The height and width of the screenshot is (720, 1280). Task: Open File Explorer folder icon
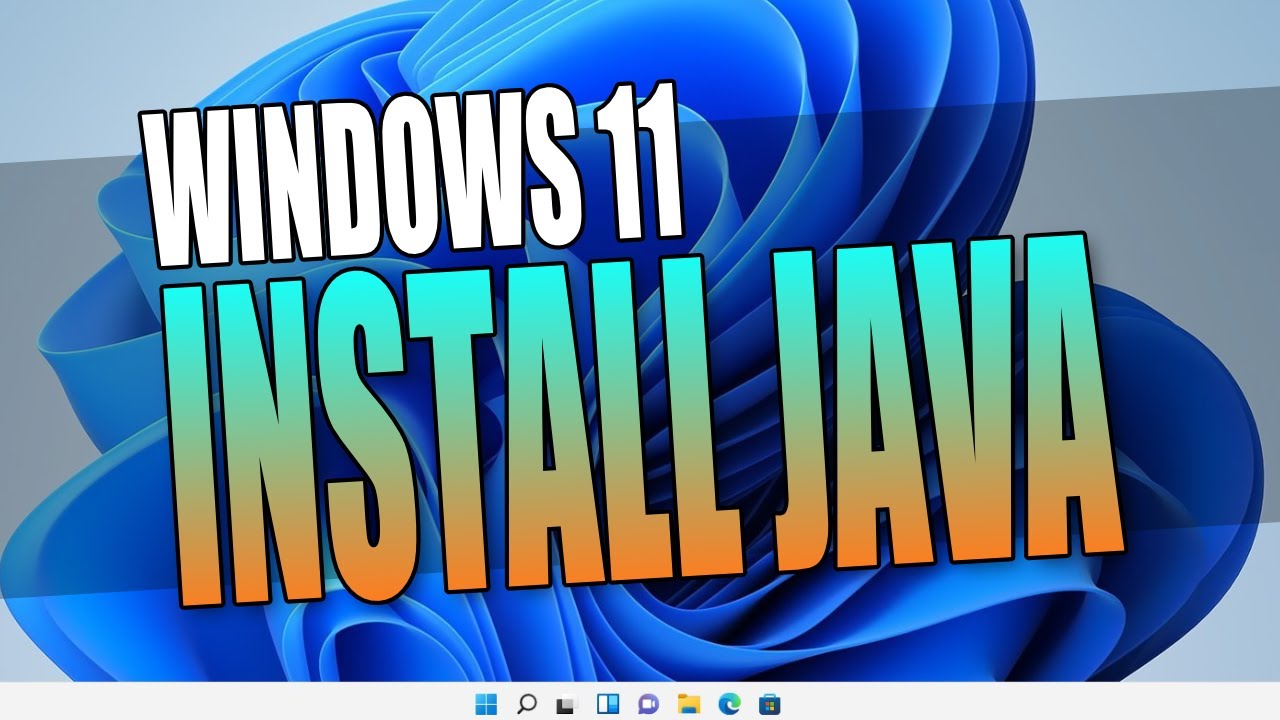688,703
